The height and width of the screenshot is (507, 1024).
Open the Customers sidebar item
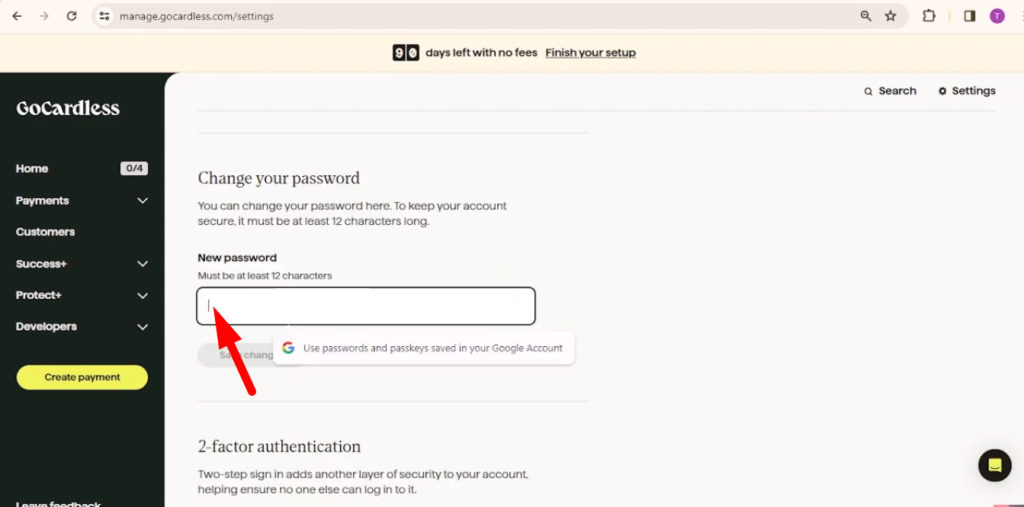(45, 232)
